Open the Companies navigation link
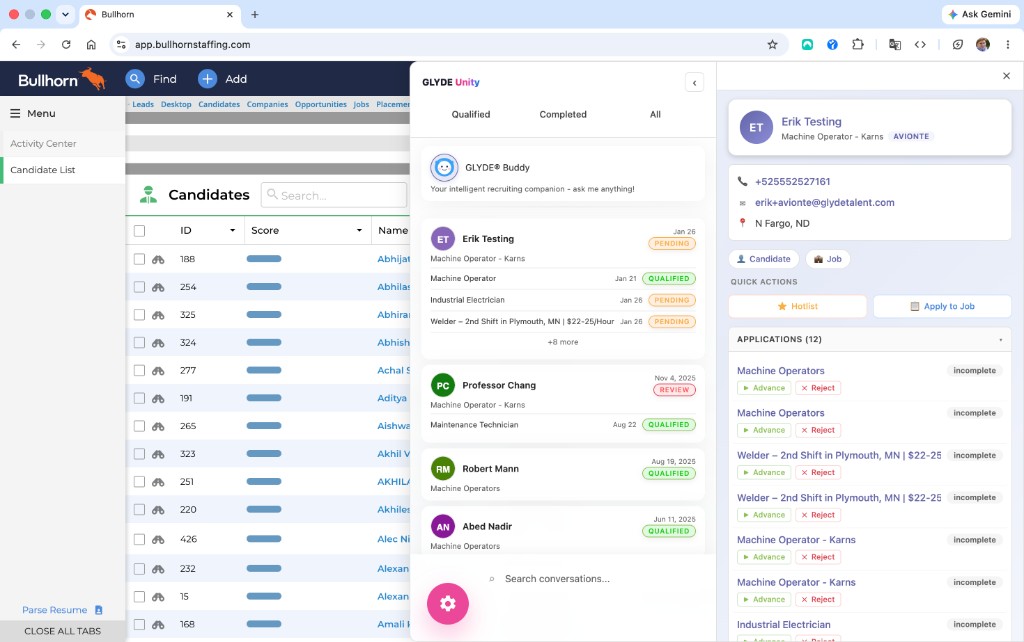The height and width of the screenshot is (642, 1024). coord(267,104)
